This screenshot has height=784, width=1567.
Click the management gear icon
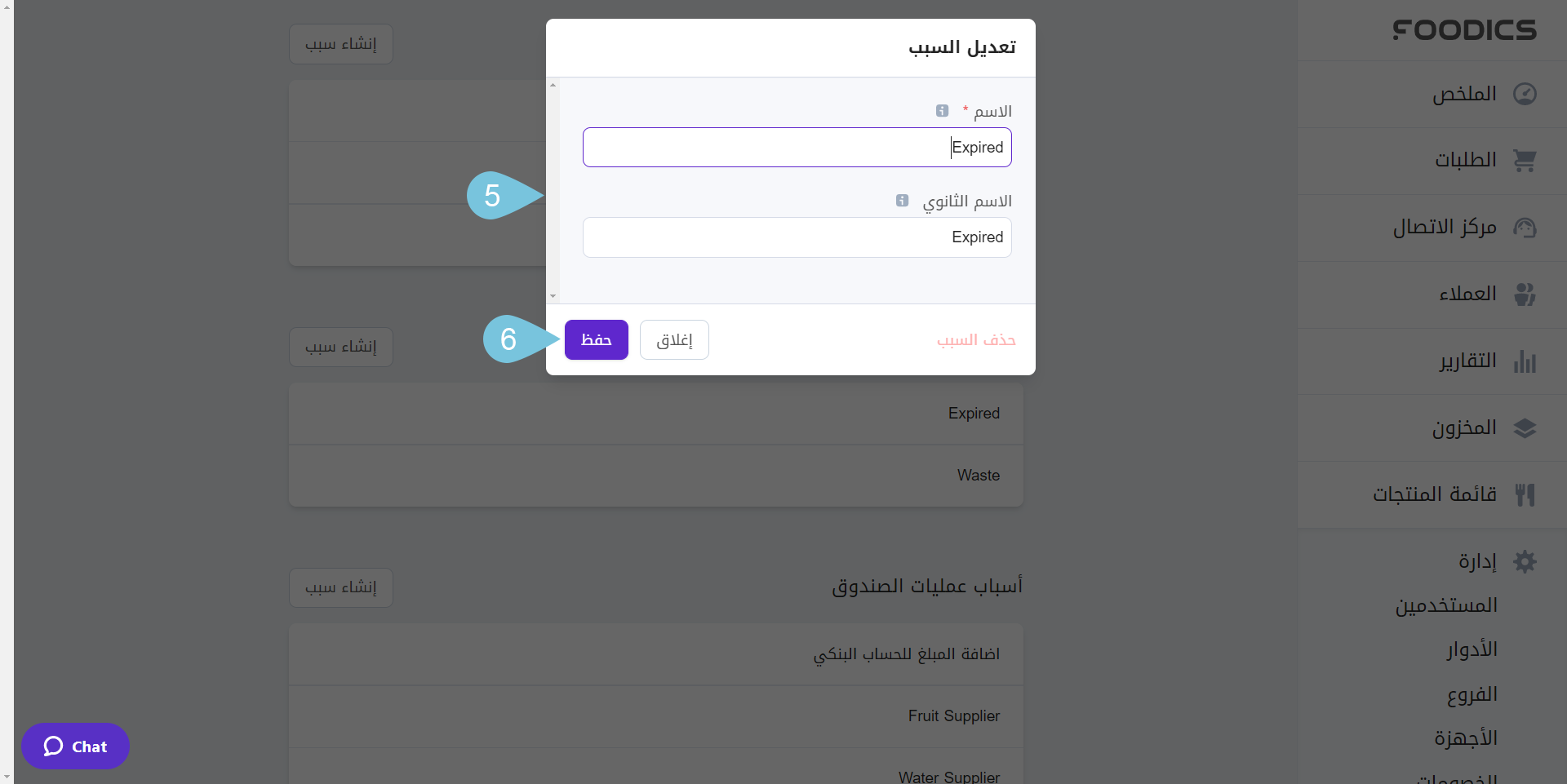tap(1525, 561)
